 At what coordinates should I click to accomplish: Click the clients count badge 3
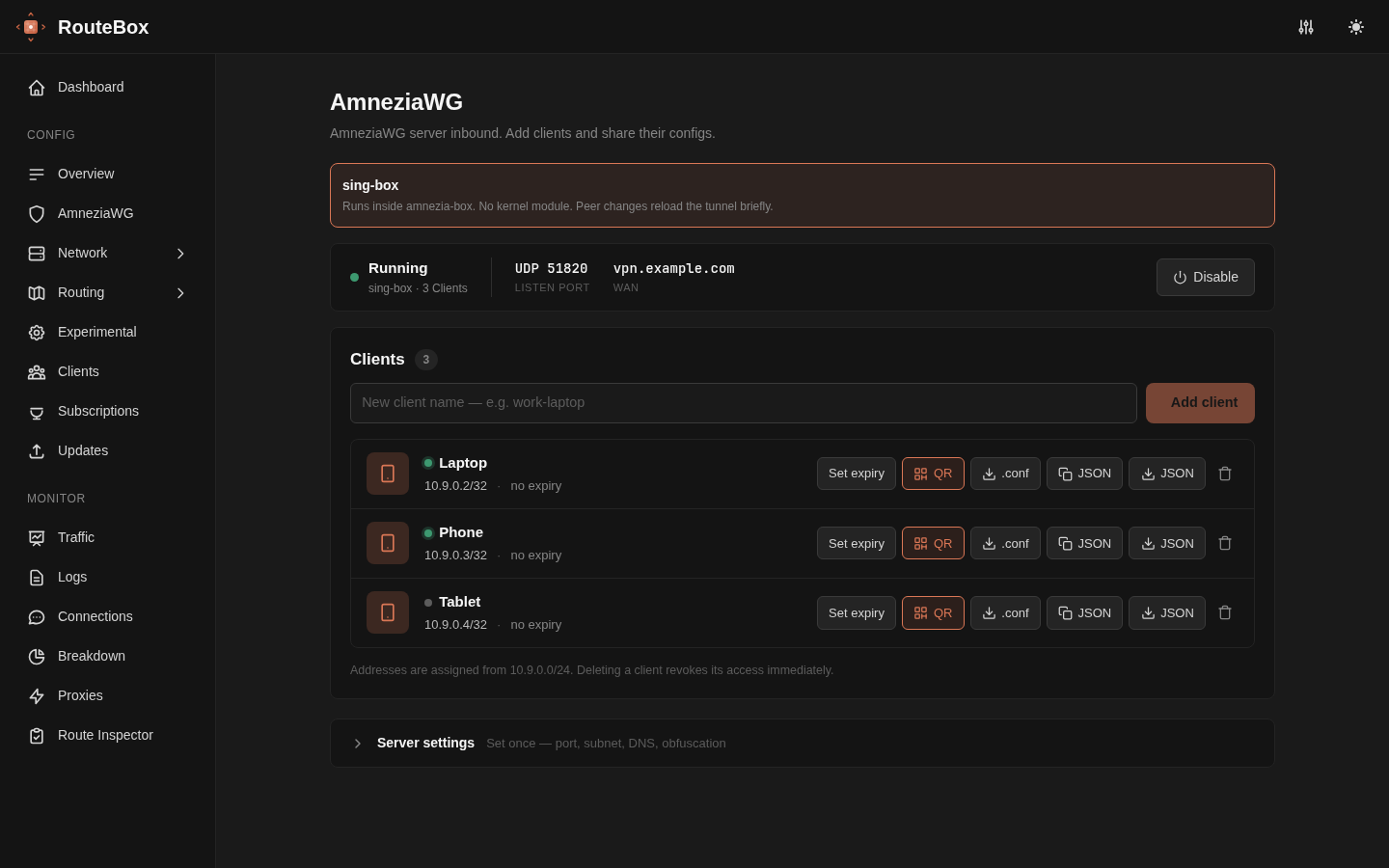click(x=426, y=360)
